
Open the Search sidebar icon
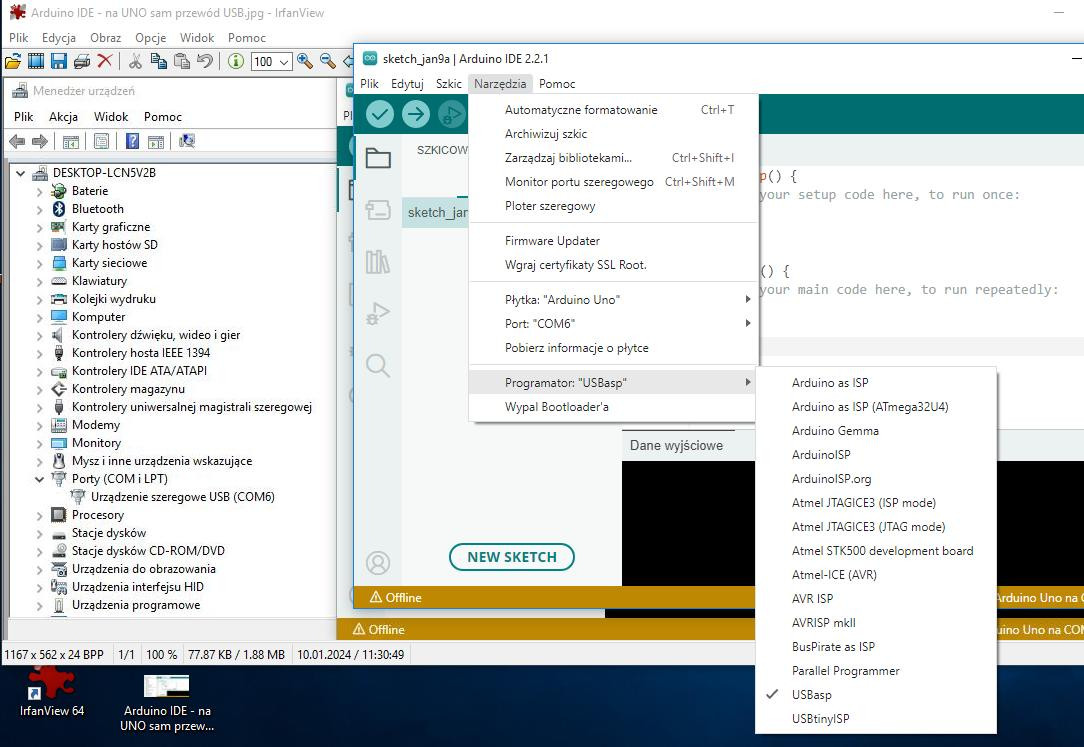tap(377, 366)
